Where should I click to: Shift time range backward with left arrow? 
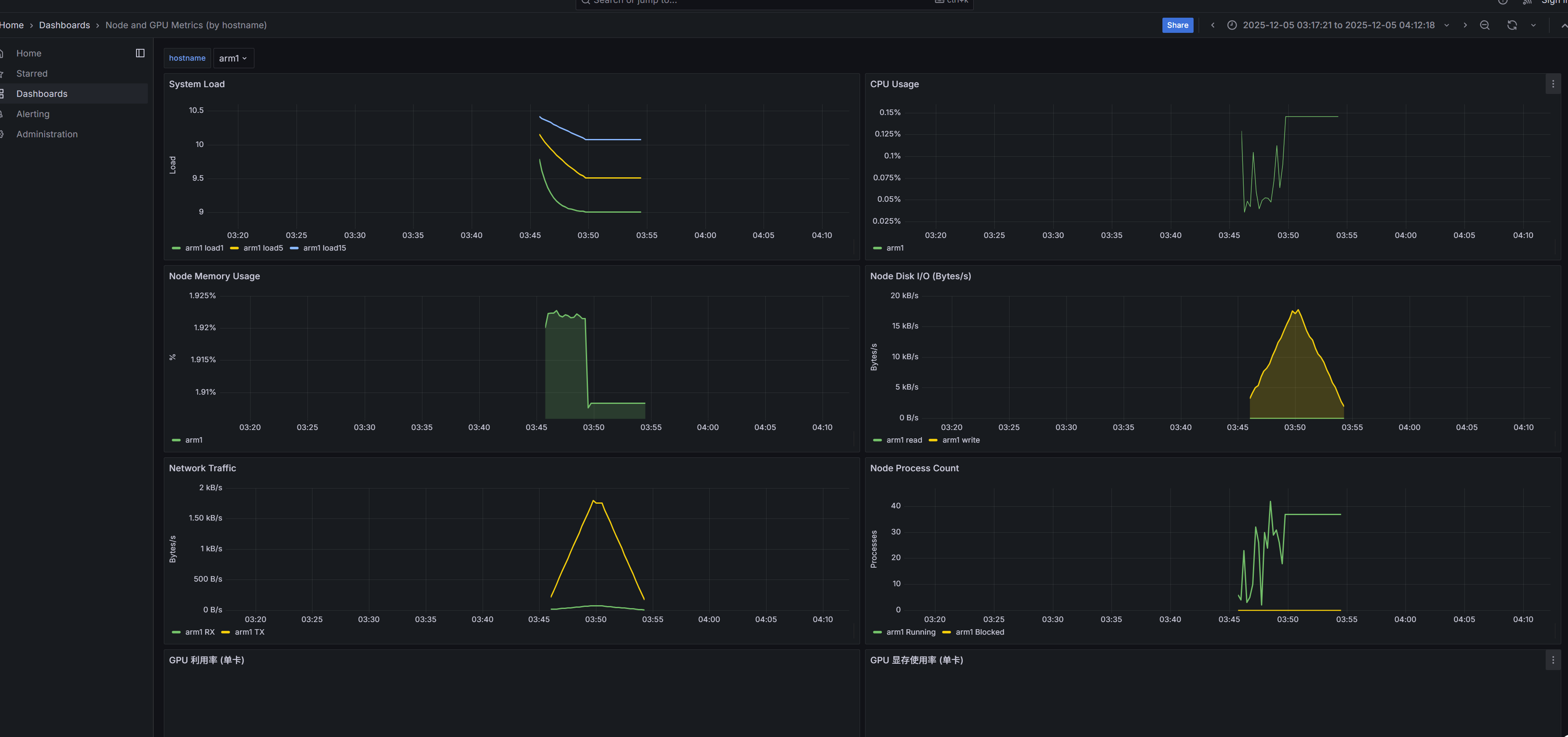click(x=1213, y=25)
